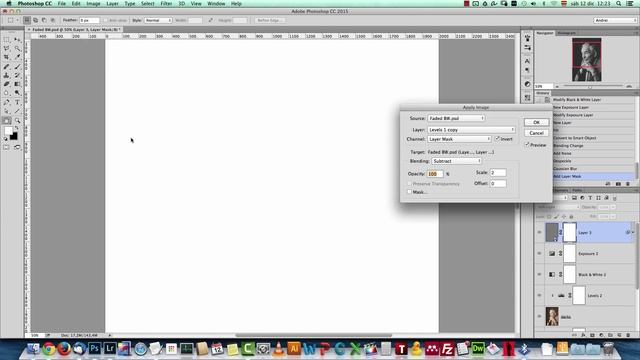Screen dimensions: 640x360
Task: Open the layer blend mode dropdown in Layers panel
Action: tap(558, 207)
